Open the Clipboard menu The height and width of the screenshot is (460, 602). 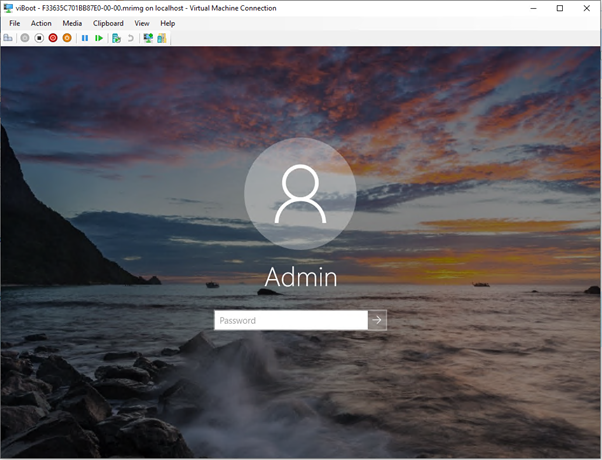[108, 23]
